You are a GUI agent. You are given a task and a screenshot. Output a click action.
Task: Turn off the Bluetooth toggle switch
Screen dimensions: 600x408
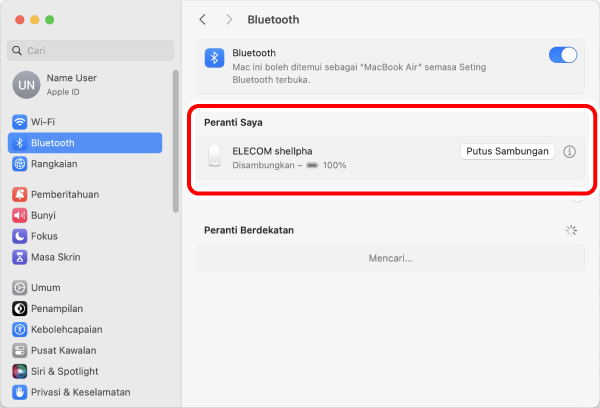click(x=562, y=55)
